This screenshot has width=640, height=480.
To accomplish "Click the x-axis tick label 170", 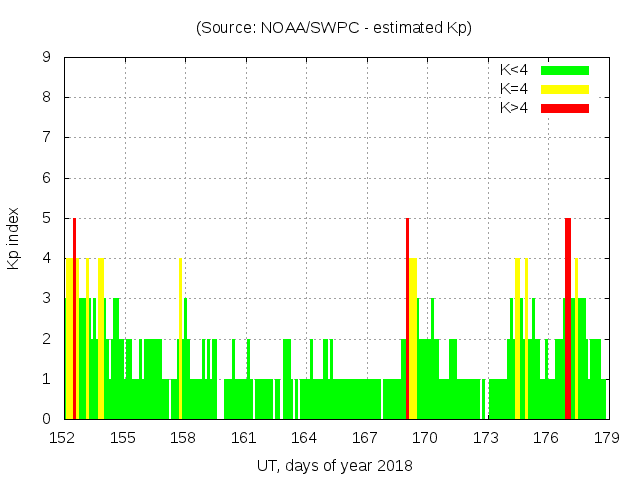I will (425, 438).
